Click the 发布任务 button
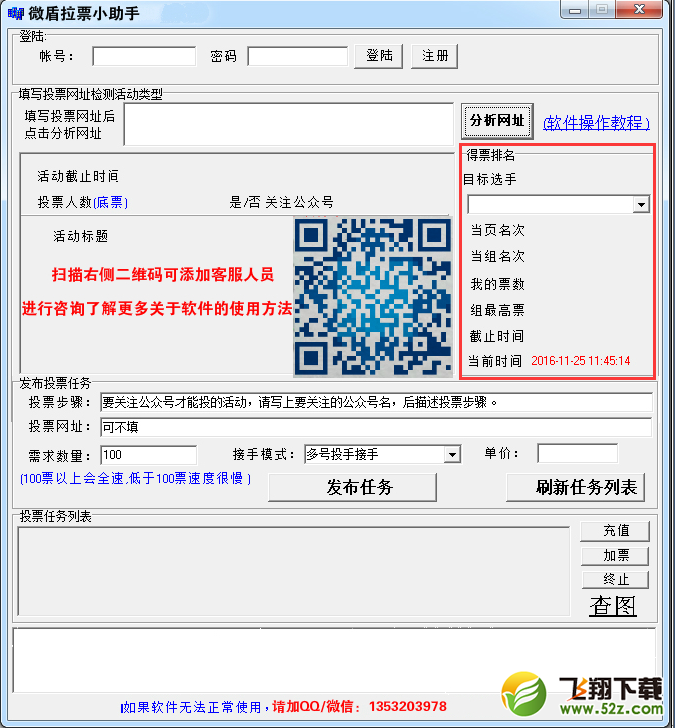The height and width of the screenshot is (728, 675). (x=352, y=488)
